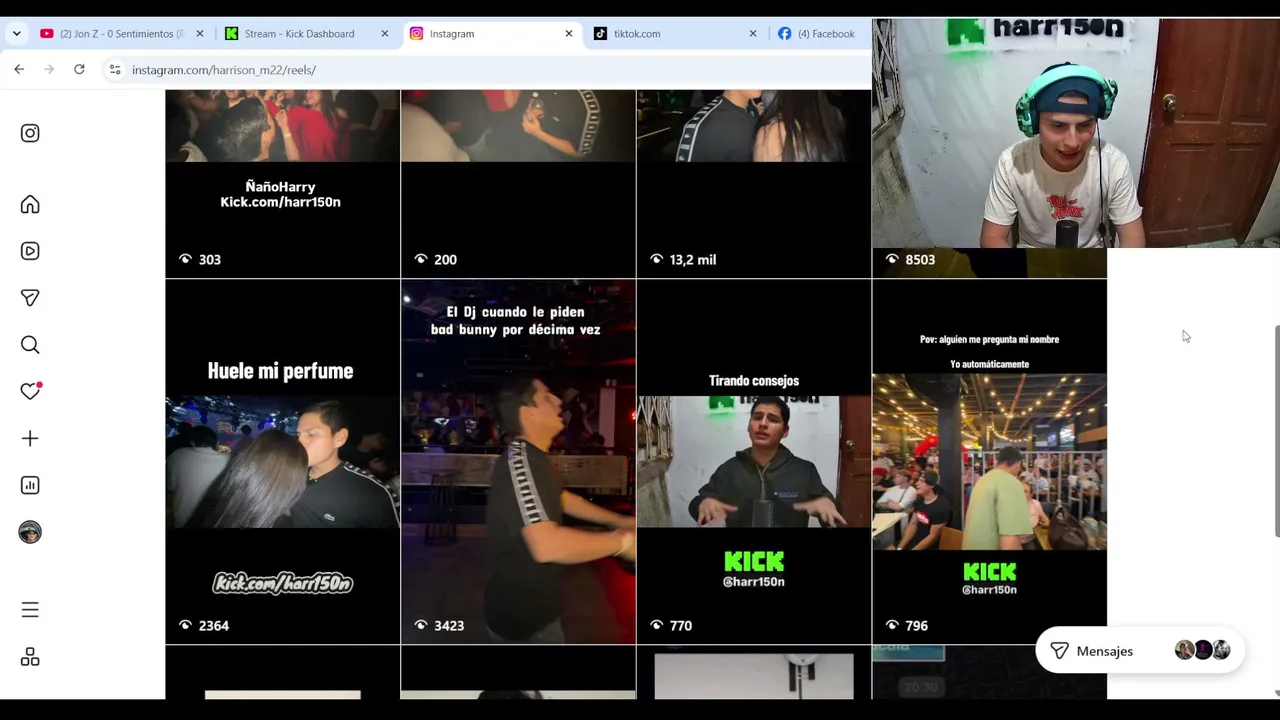Reload the Instagram page

pyautogui.click(x=79, y=69)
